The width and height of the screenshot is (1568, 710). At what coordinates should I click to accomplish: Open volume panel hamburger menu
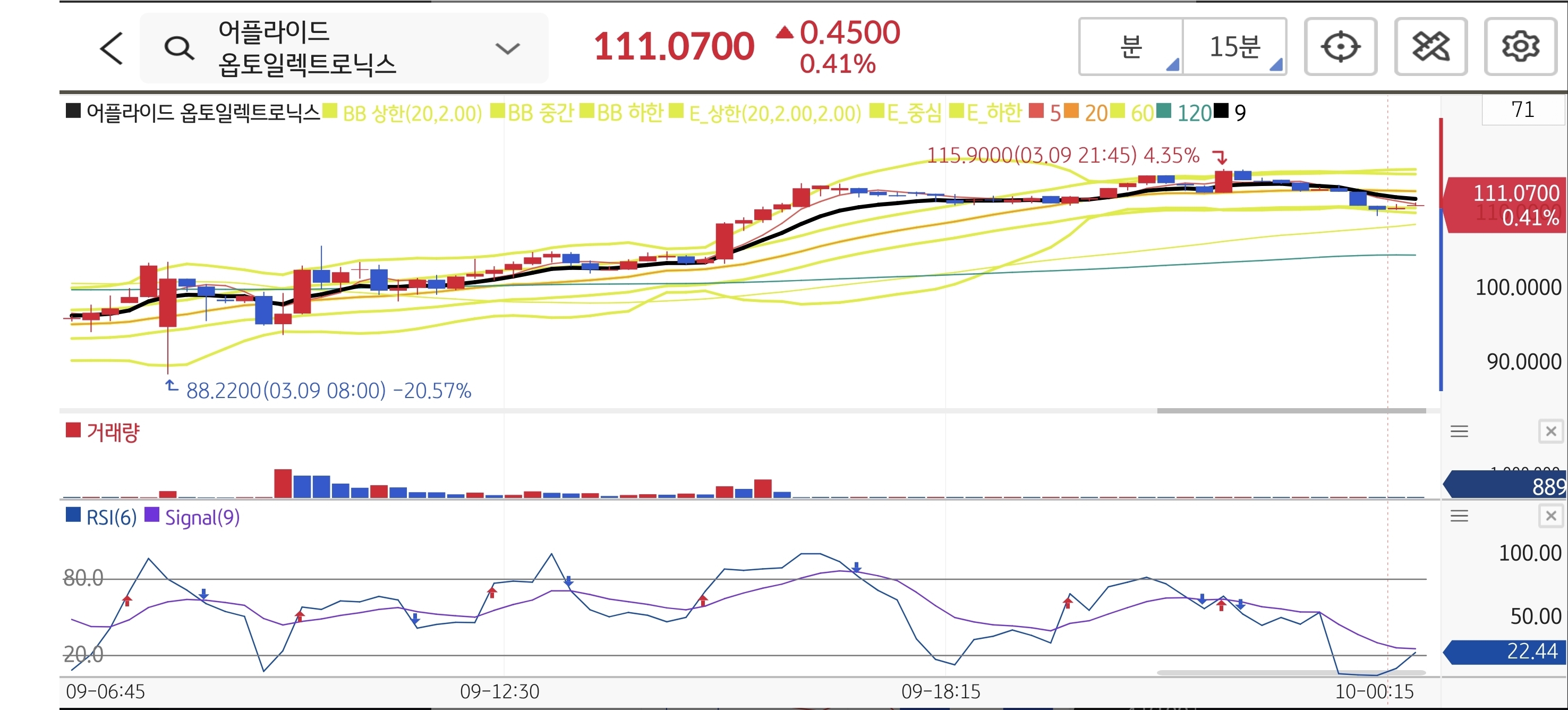(x=1459, y=432)
